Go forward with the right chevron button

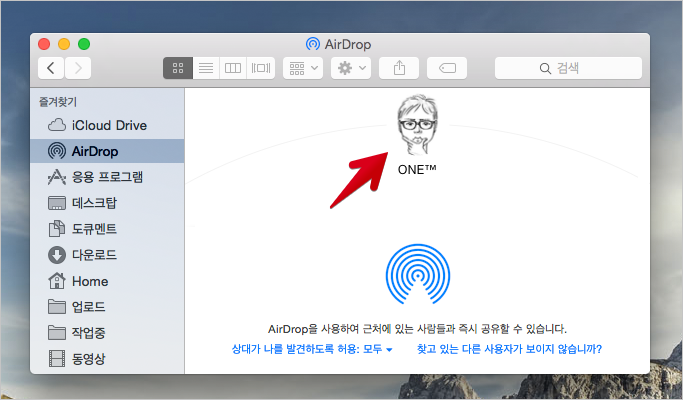(x=78, y=68)
